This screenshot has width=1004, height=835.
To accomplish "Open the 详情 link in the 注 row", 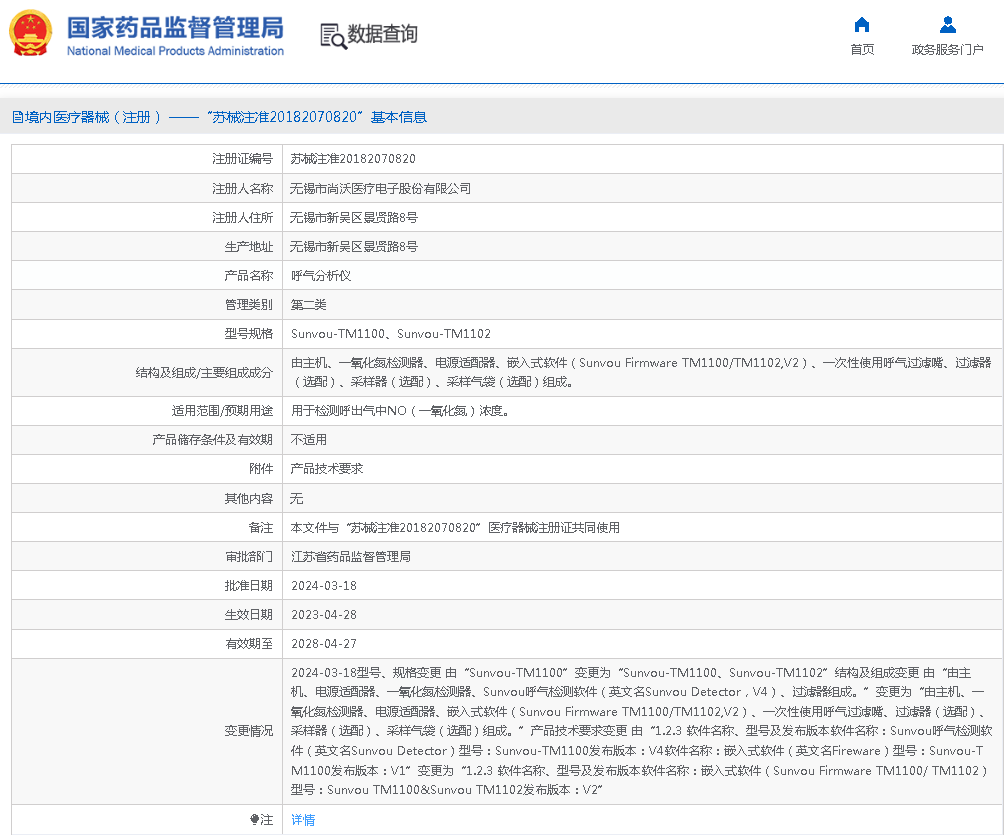I will tap(302, 820).
